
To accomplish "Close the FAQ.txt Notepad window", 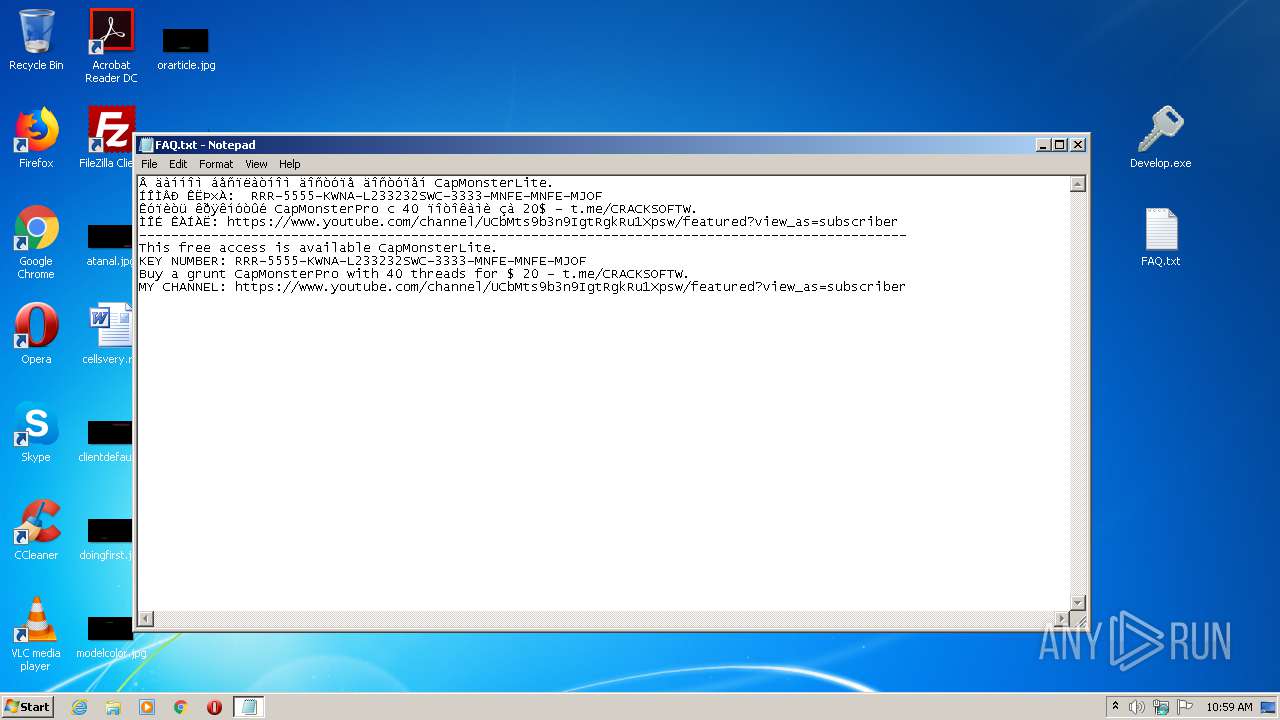I will click(x=1078, y=145).
